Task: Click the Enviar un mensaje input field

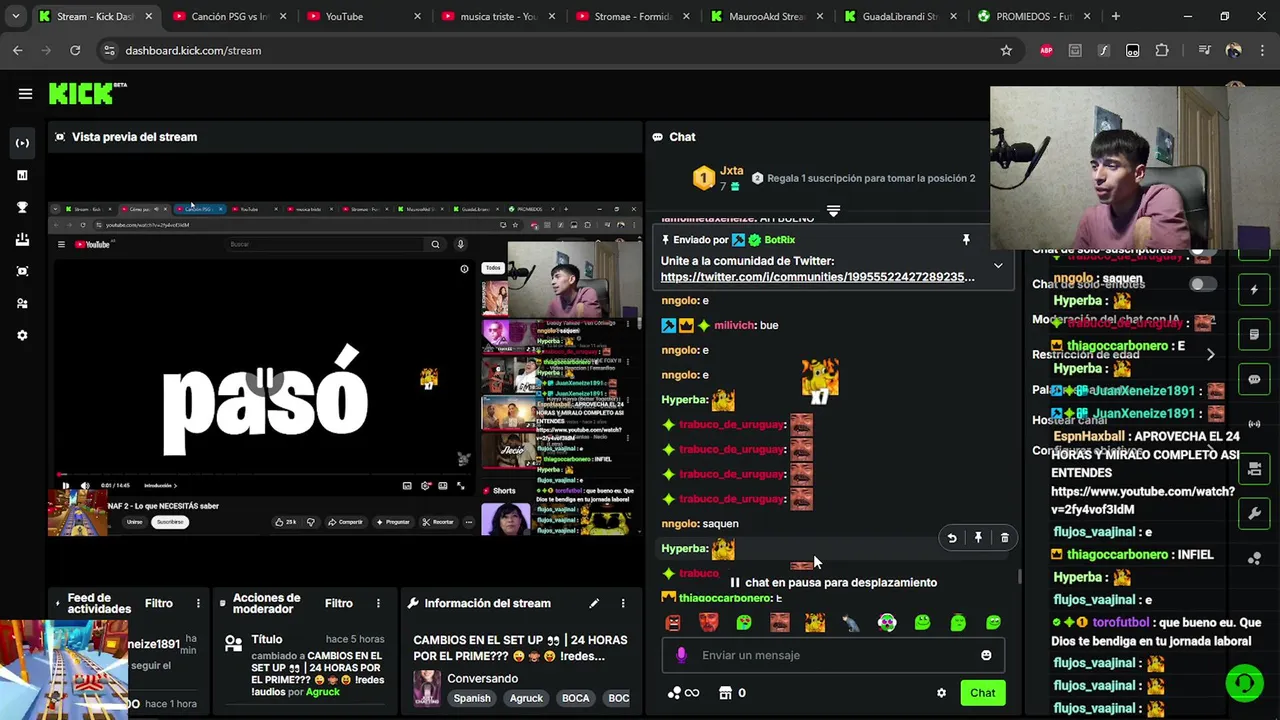Action: point(832,655)
